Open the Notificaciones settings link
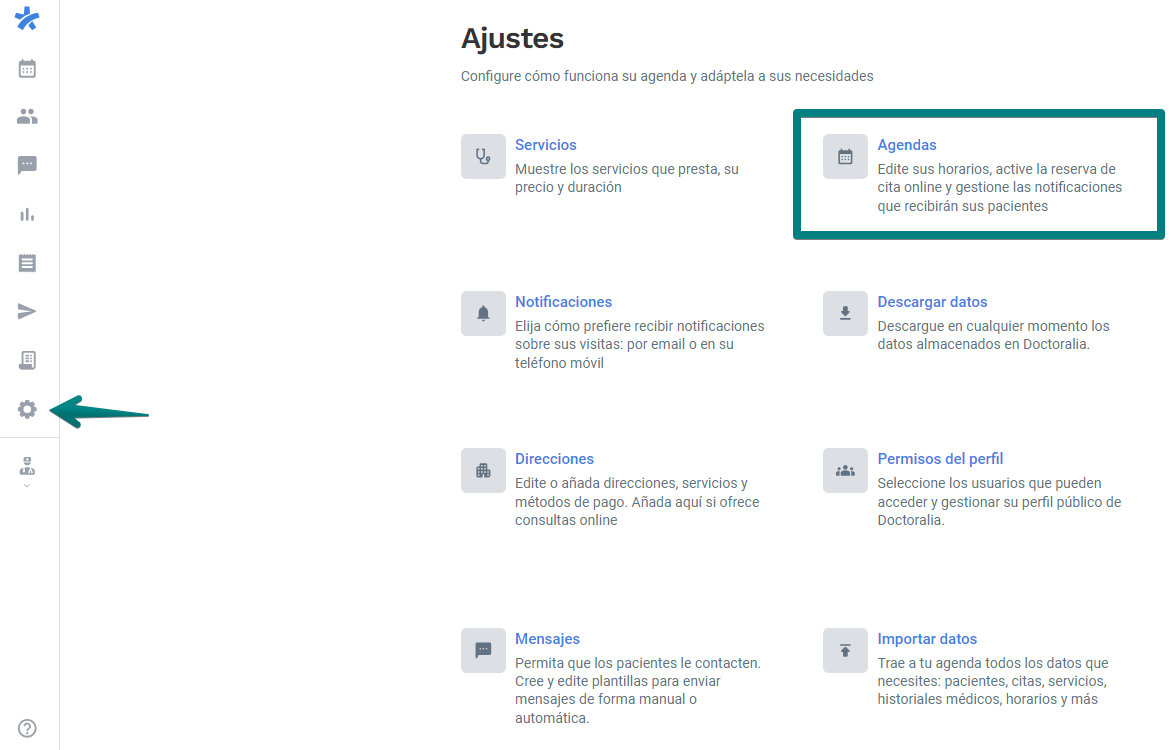This screenshot has height=750, width=1171. 563,301
